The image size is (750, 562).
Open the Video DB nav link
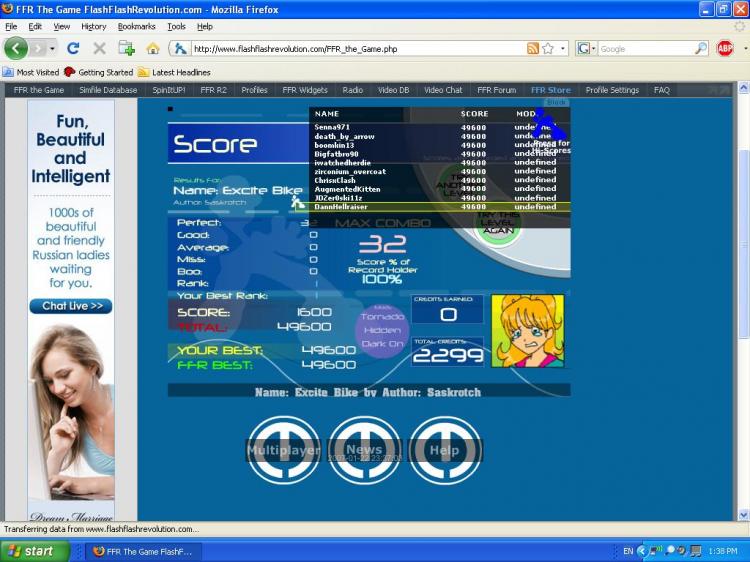(393, 90)
